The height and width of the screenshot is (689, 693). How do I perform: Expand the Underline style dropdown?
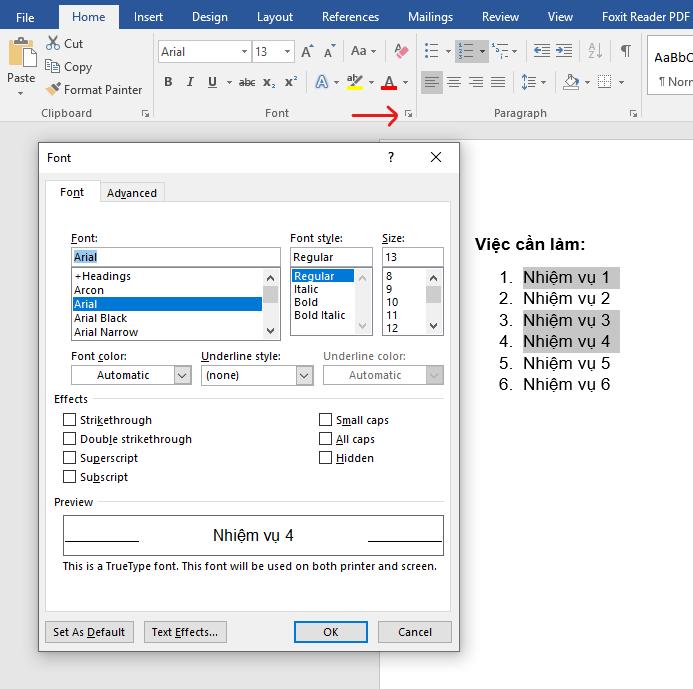[x=304, y=375]
